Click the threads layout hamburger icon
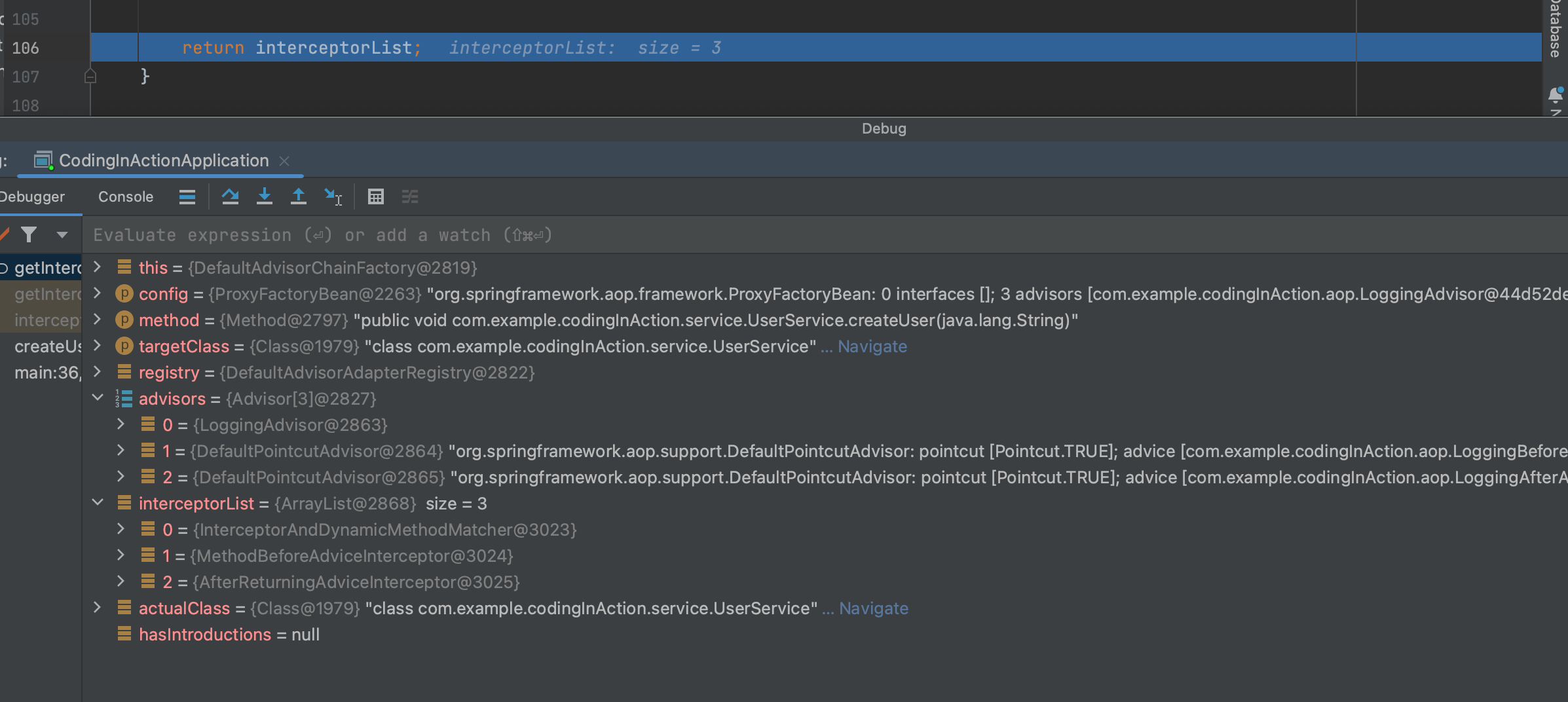 [x=187, y=196]
